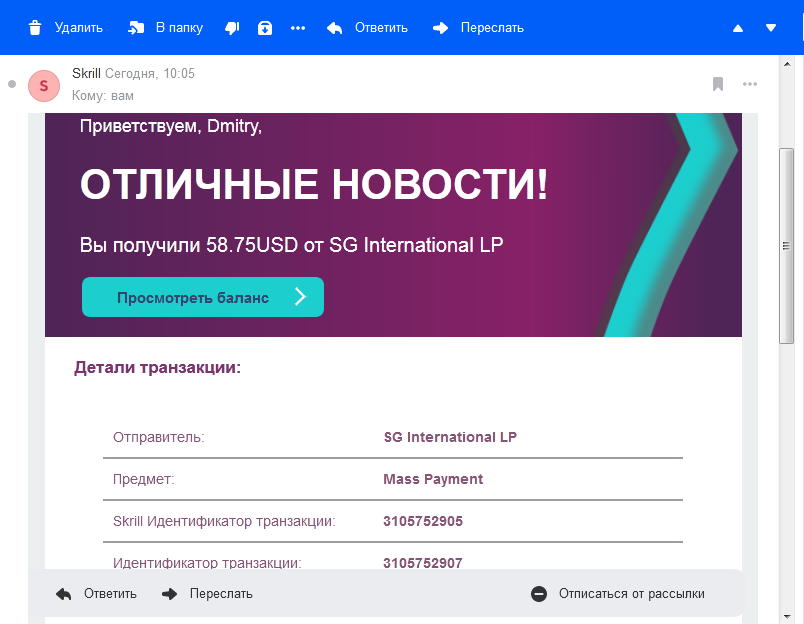
Task: Click the move-to-folder icon
Action: [x=136, y=28]
